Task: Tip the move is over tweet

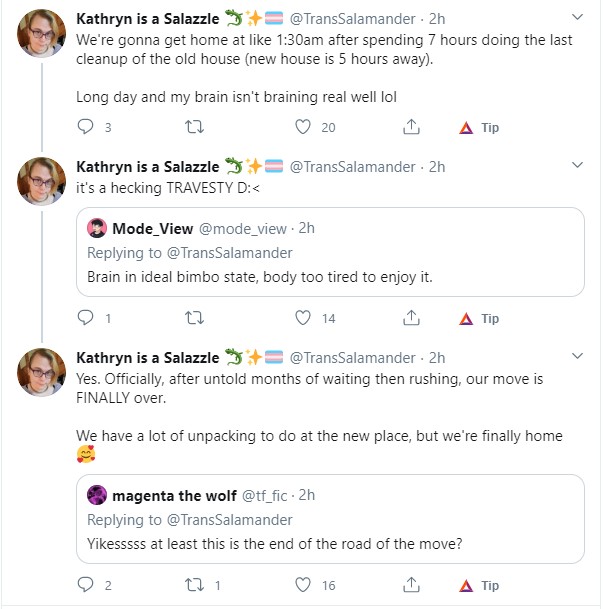Action: 479,585
